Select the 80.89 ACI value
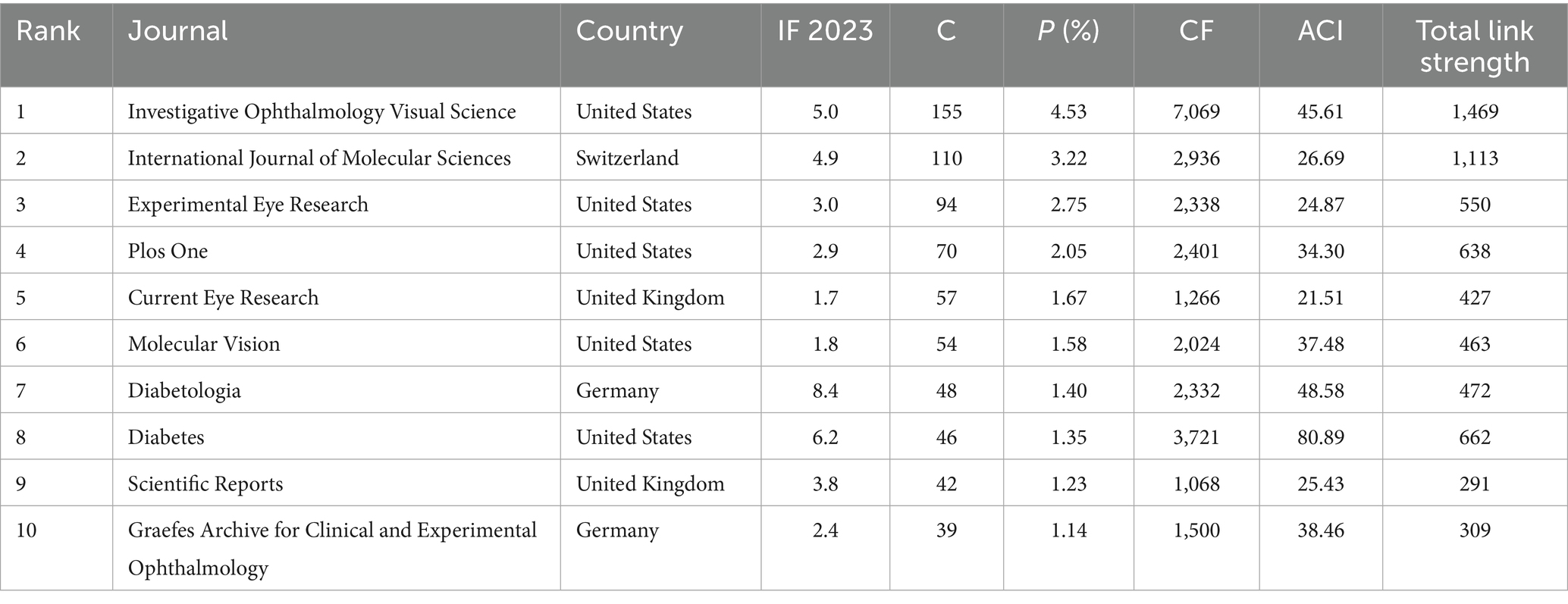Screen dimensions: 1568x604 tap(1320, 437)
